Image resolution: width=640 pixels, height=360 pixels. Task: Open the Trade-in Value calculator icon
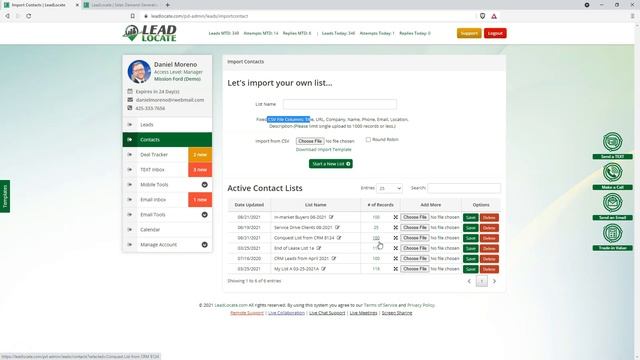613,233
